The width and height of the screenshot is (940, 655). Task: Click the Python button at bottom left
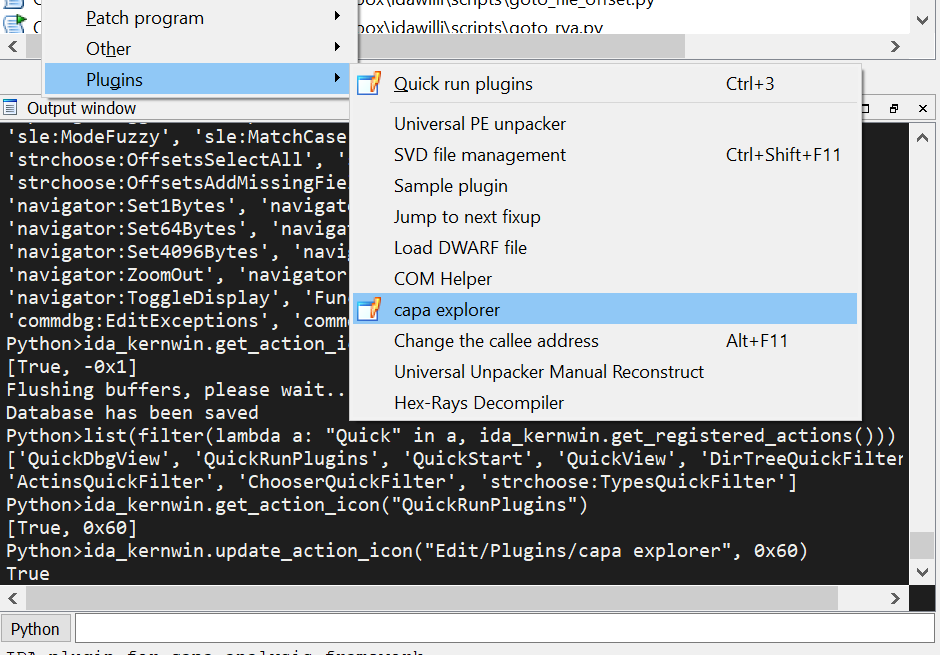click(x=36, y=628)
